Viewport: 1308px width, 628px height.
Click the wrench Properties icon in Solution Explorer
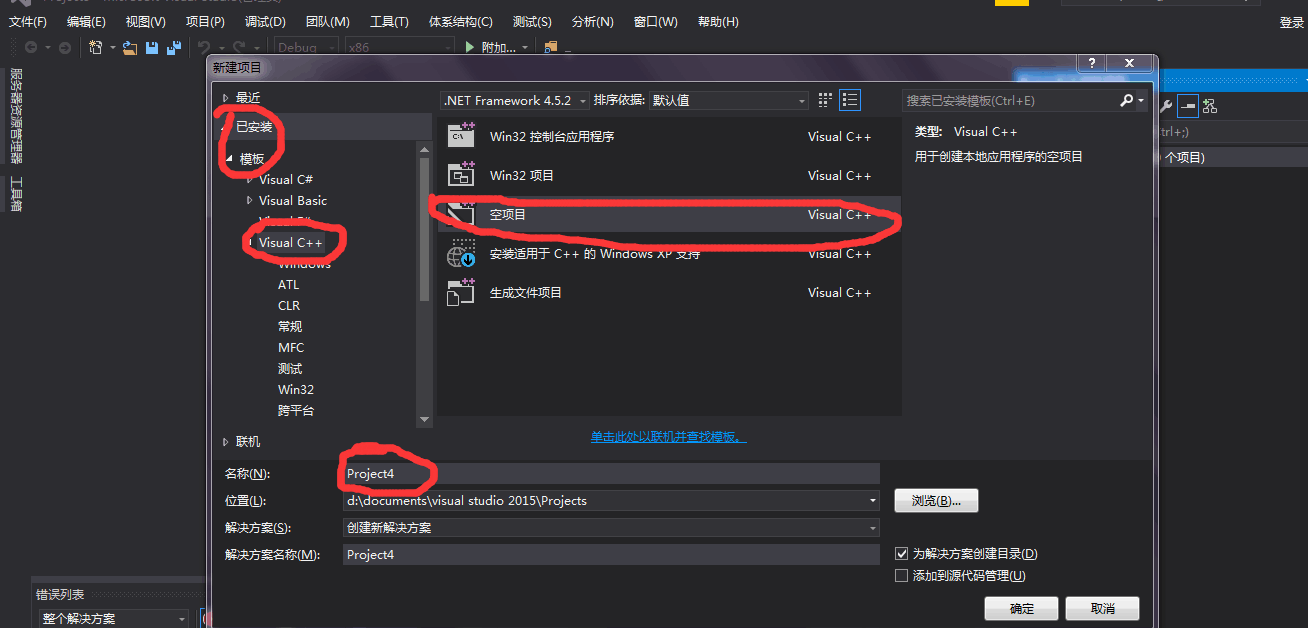tap(1165, 106)
